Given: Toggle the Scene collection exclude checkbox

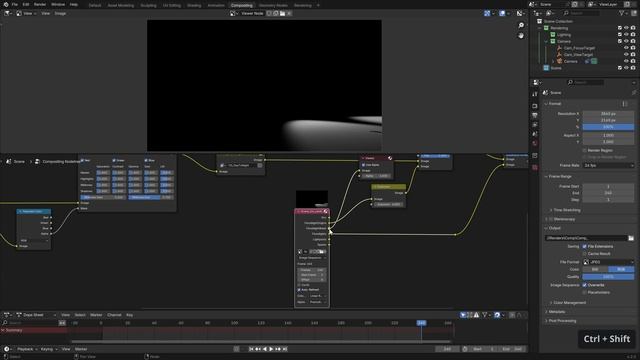Looking at the screenshot, I should (620, 68).
